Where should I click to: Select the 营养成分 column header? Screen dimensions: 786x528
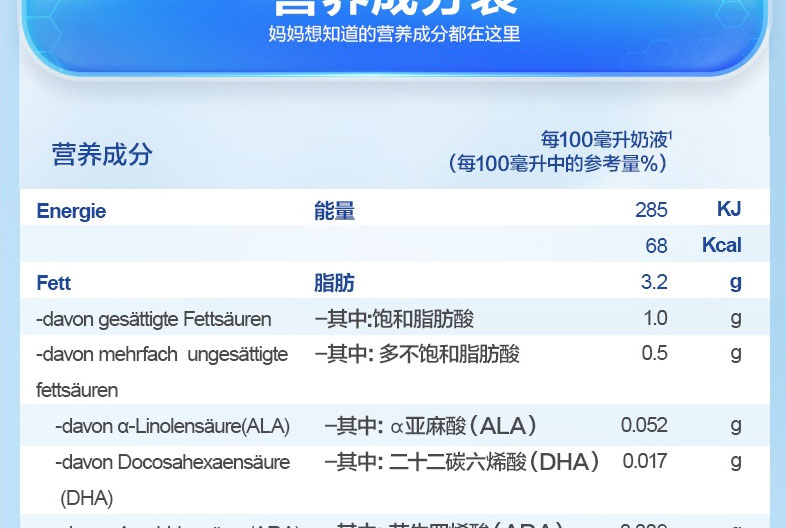click(x=102, y=154)
